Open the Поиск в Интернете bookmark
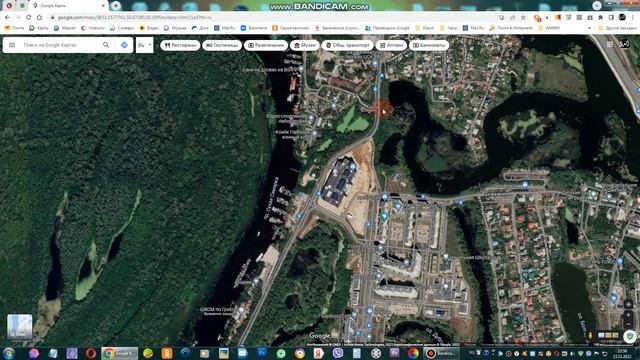This screenshot has height=360, width=640. pos(511,28)
